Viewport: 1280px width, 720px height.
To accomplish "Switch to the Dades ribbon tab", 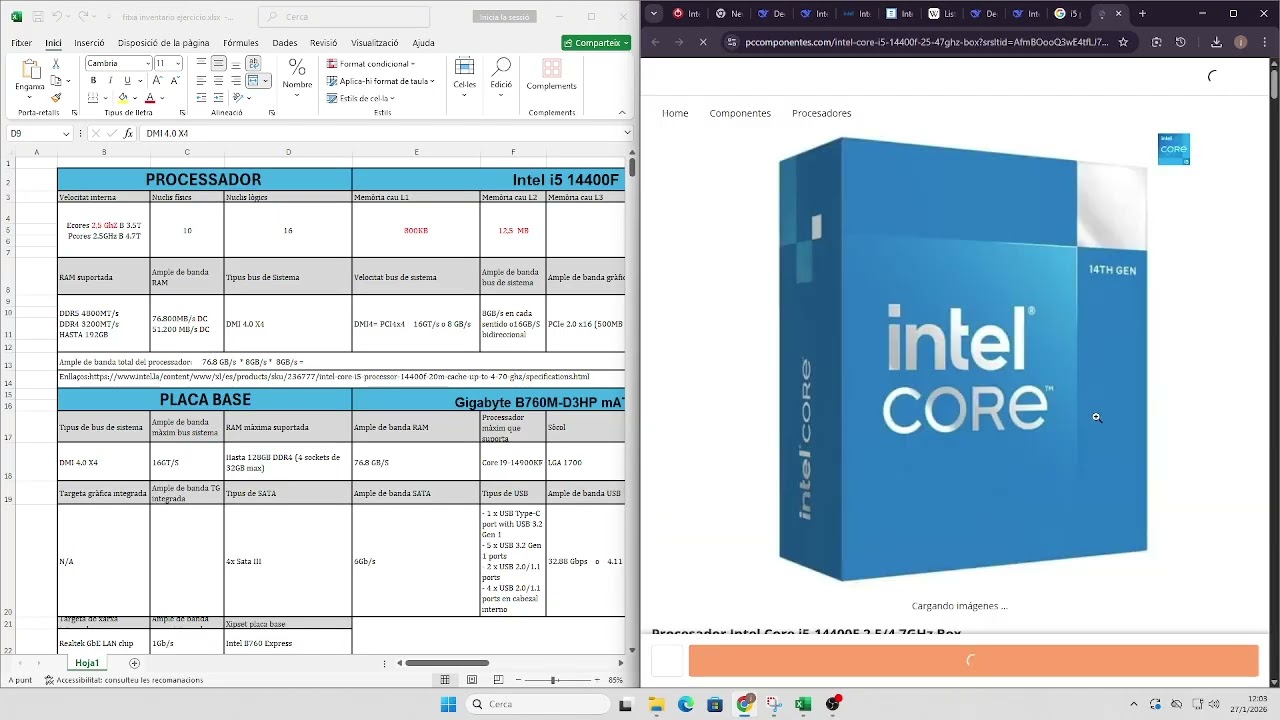I will (x=285, y=43).
